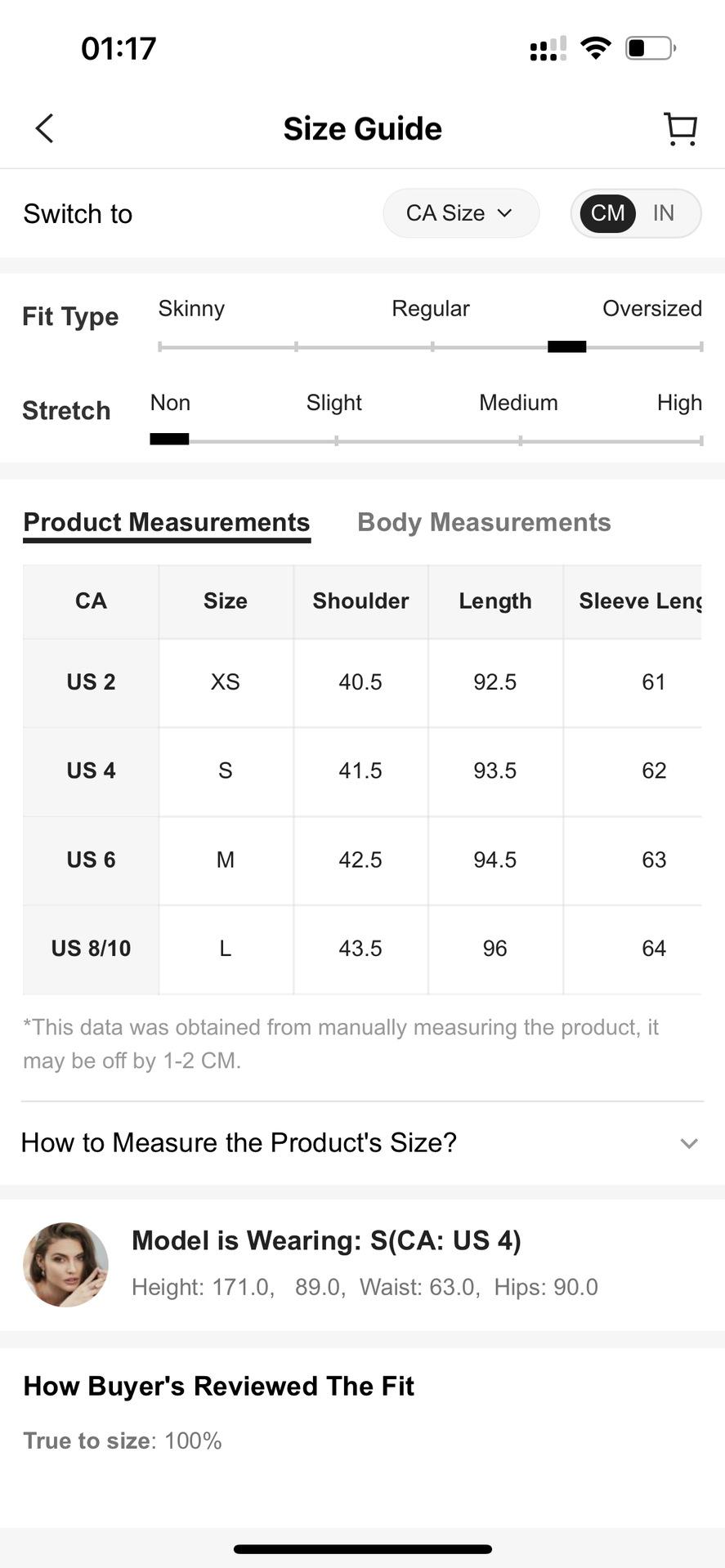This screenshot has height=1568, width=725.
Task: Tap the Sleeve Length column header
Action: point(639,601)
